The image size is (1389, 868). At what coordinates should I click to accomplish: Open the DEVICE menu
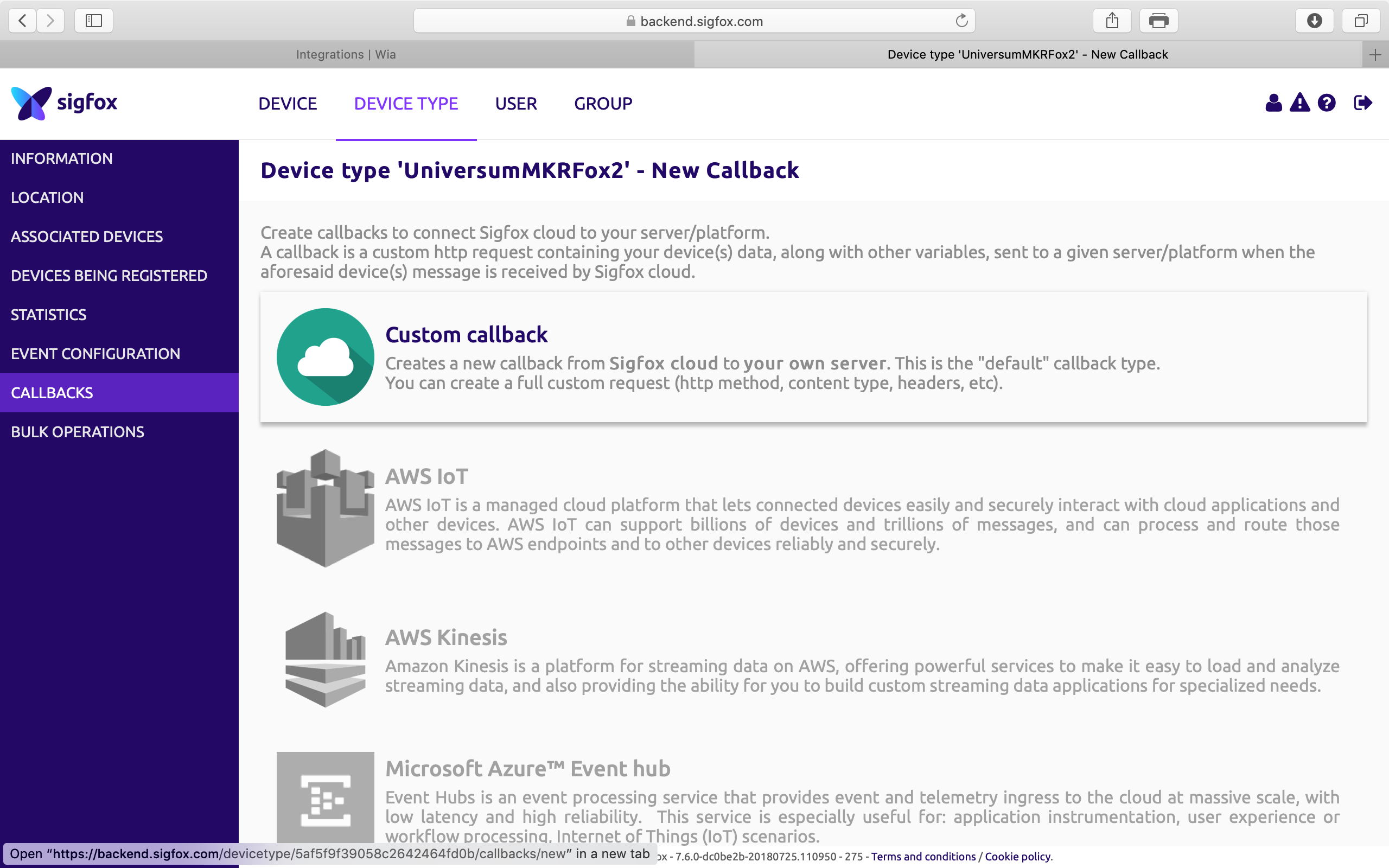[288, 104]
